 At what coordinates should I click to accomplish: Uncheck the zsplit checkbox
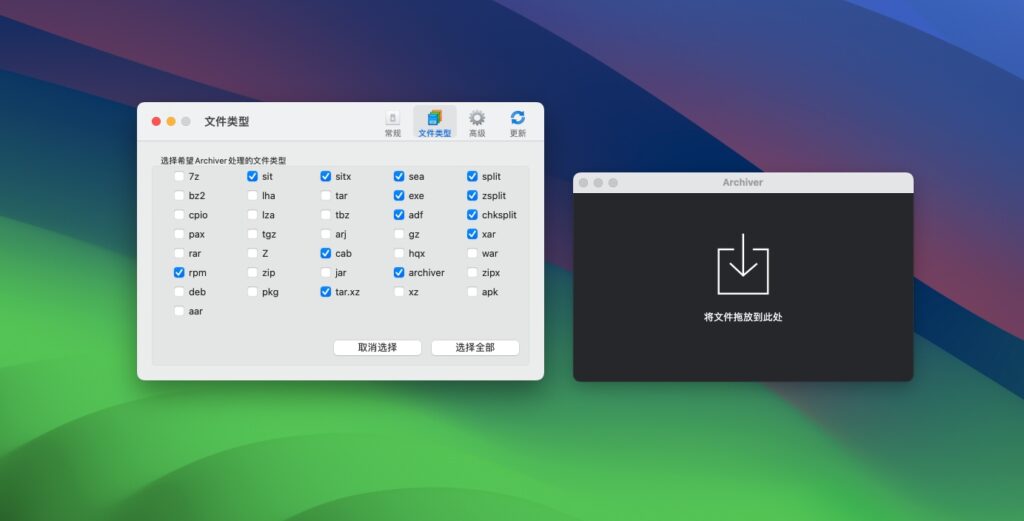[x=472, y=195]
